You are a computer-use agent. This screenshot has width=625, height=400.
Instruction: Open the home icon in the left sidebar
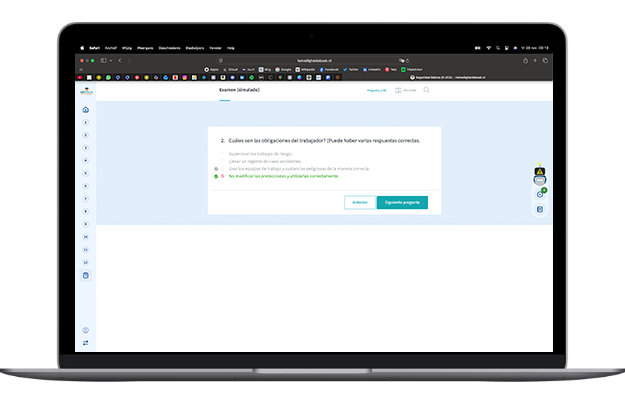(x=86, y=110)
